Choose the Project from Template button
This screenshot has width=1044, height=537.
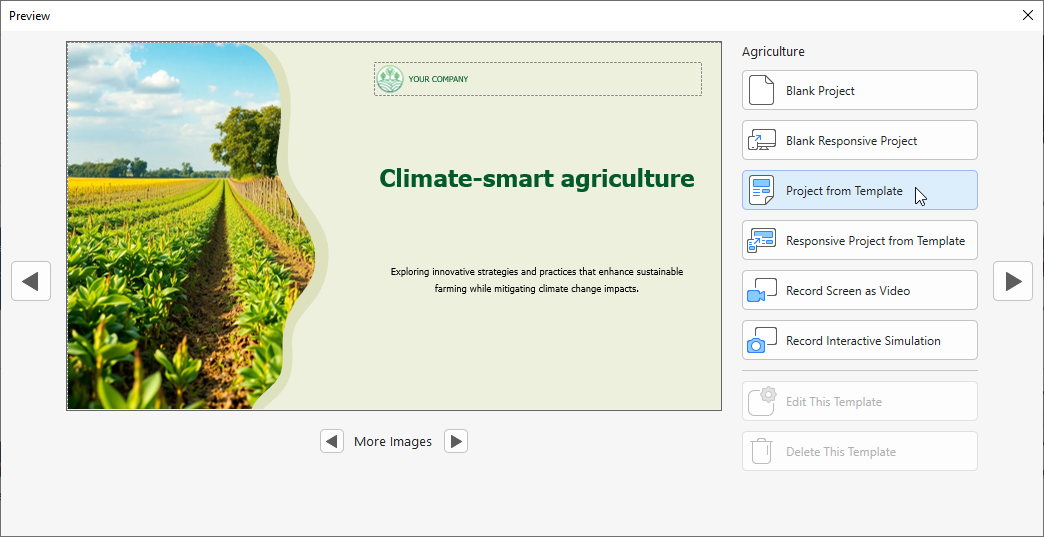859,190
